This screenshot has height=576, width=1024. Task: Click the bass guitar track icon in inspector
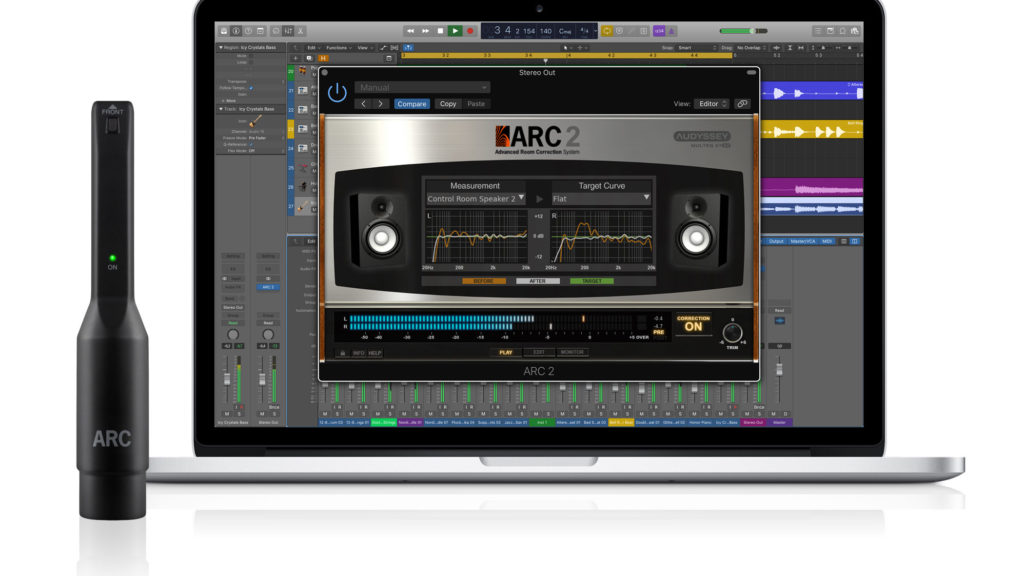click(255, 121)
